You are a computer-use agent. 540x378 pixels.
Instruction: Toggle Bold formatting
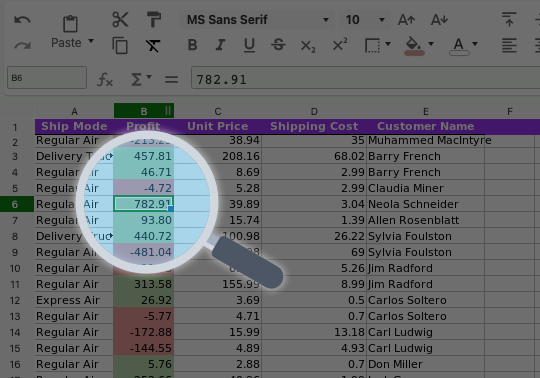coord(193,45)
